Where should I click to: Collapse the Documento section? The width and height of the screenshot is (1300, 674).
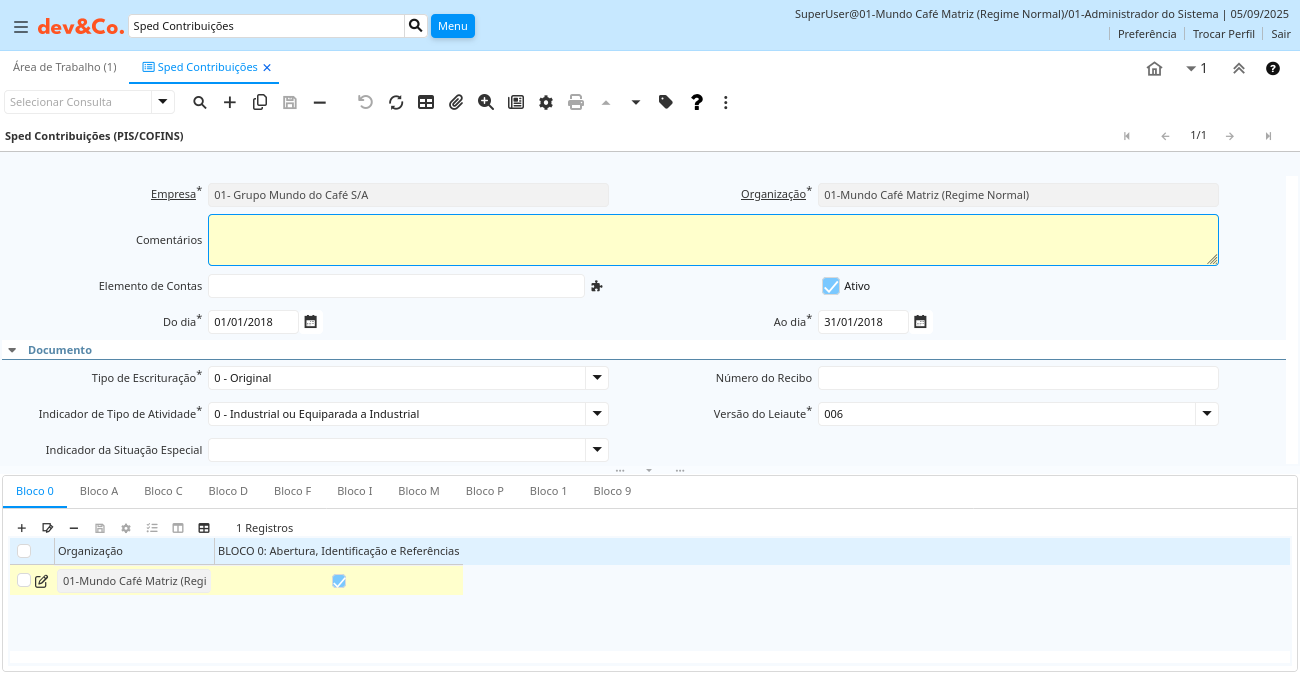point(13,350)
